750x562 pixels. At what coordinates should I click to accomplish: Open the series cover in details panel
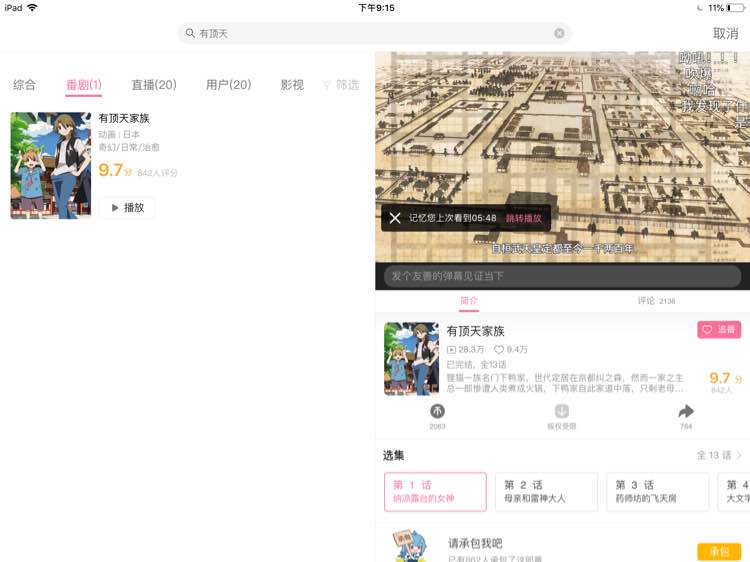pos(411,359)
